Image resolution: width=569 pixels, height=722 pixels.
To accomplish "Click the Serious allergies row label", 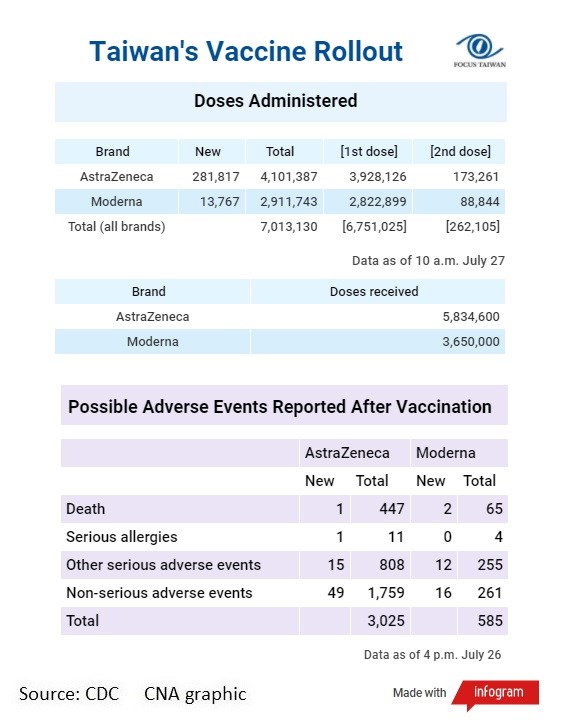I will click(122, 537).
